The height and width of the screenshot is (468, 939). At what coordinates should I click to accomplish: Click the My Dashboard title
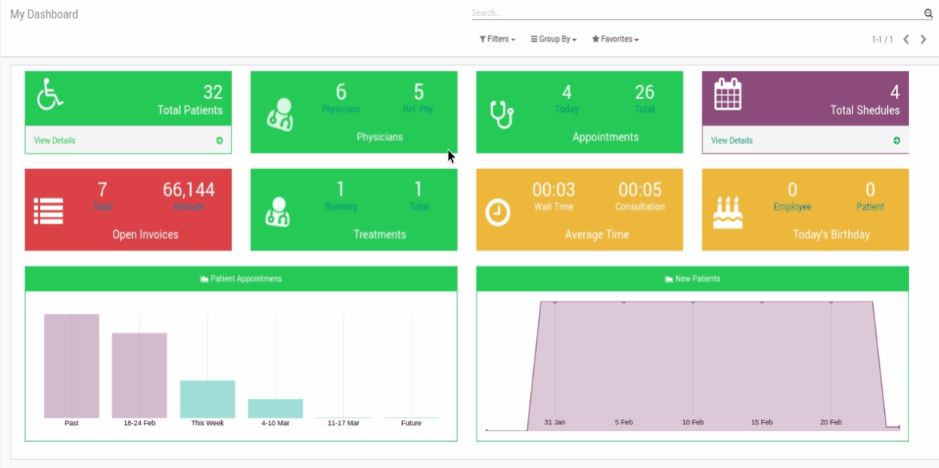44,14
